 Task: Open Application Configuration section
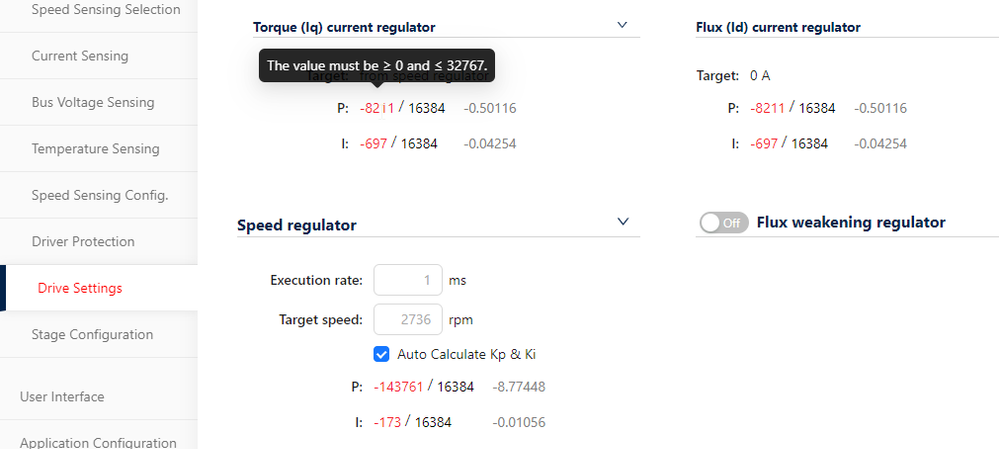(98, 443)
